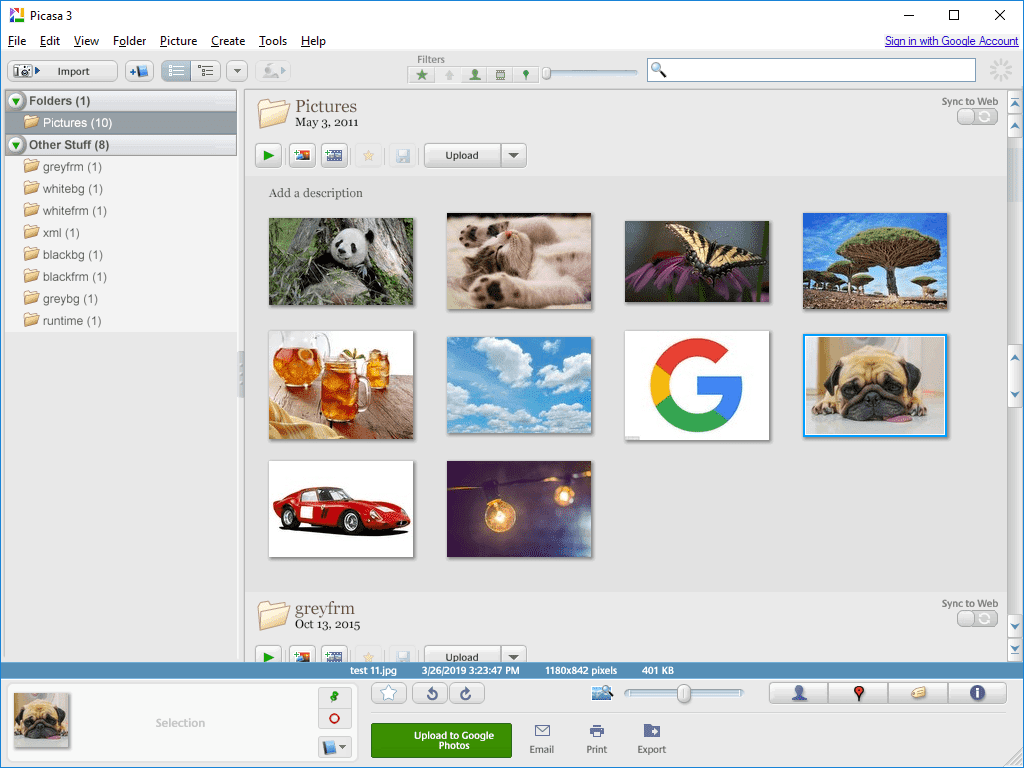Open the Upload dropdown arrow for Pictures
This screenshot has height=768, width=1024.
pos(514,155)
